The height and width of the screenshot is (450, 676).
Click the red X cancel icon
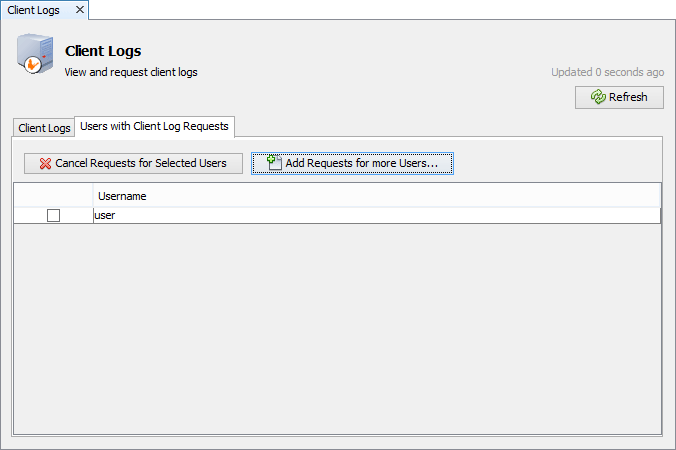[45, 163]
